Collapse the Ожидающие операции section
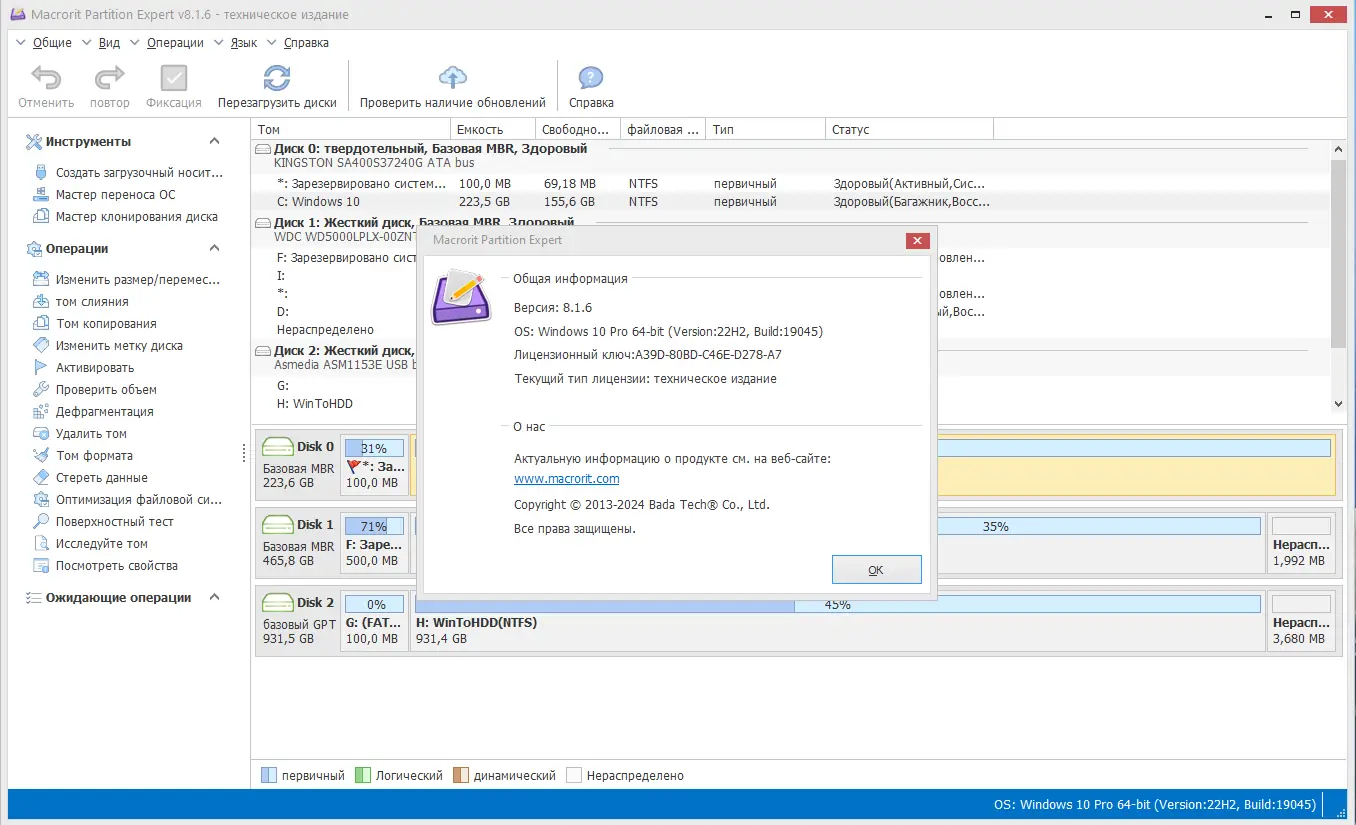 point(214,598)
